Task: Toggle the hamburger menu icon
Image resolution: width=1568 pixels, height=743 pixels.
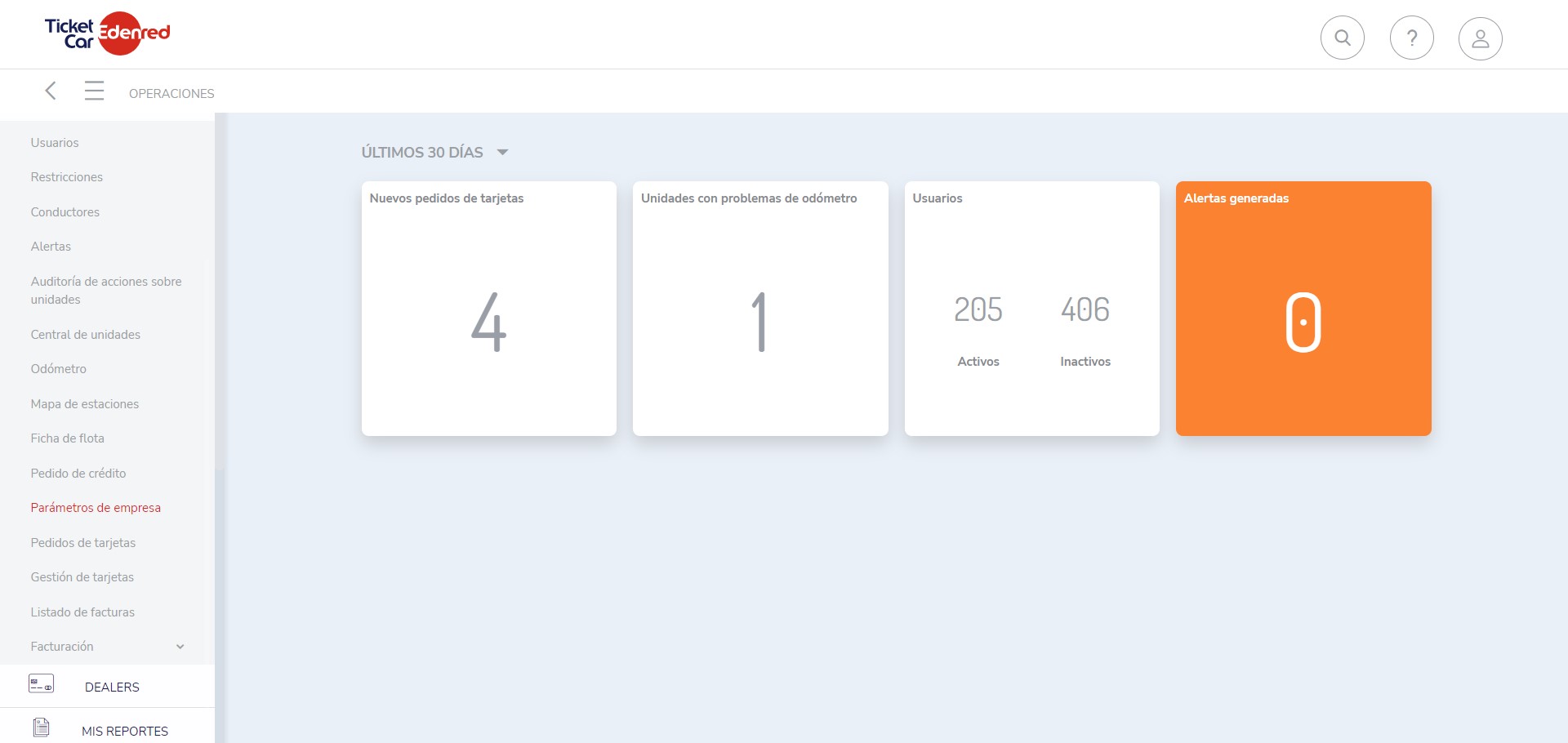Action: point(95,91)
